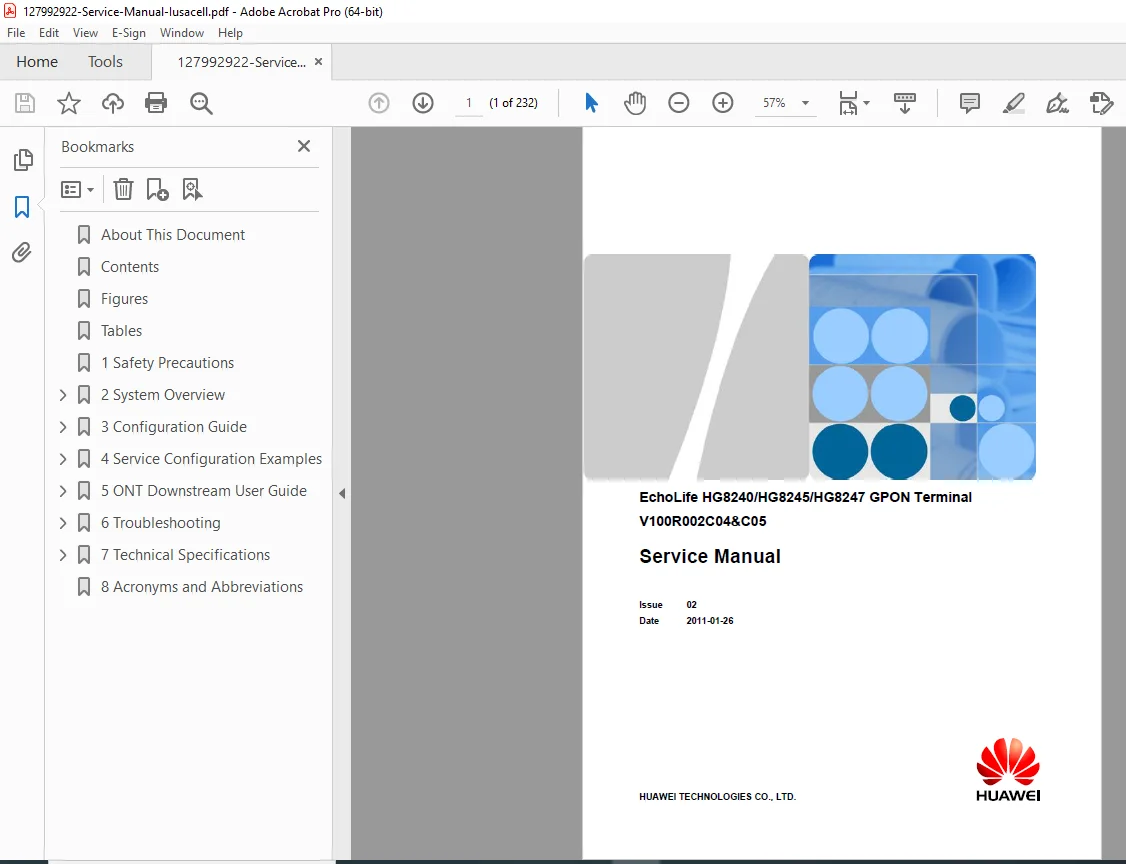Open the Window menu
Screen dimensions: 1126x864
tap(182, 33)
